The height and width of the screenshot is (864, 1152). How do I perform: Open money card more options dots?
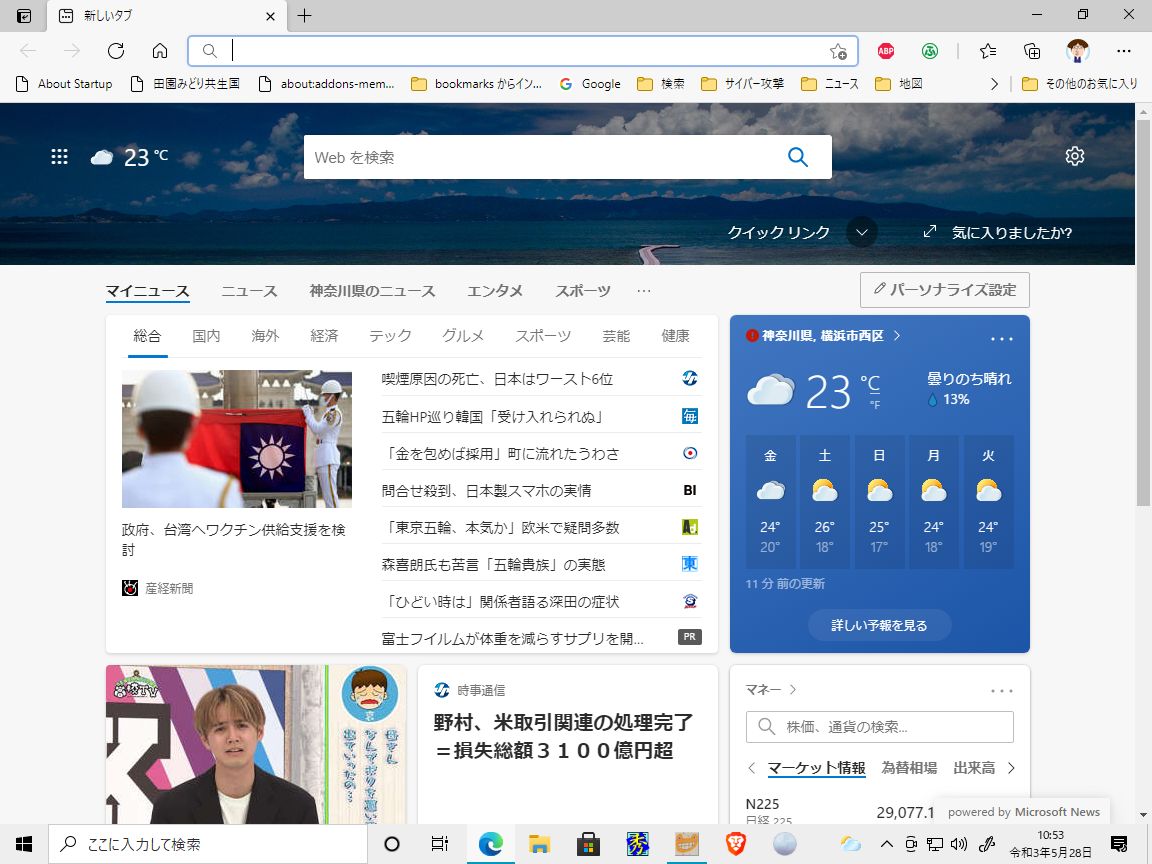[x=1001, y=691]
